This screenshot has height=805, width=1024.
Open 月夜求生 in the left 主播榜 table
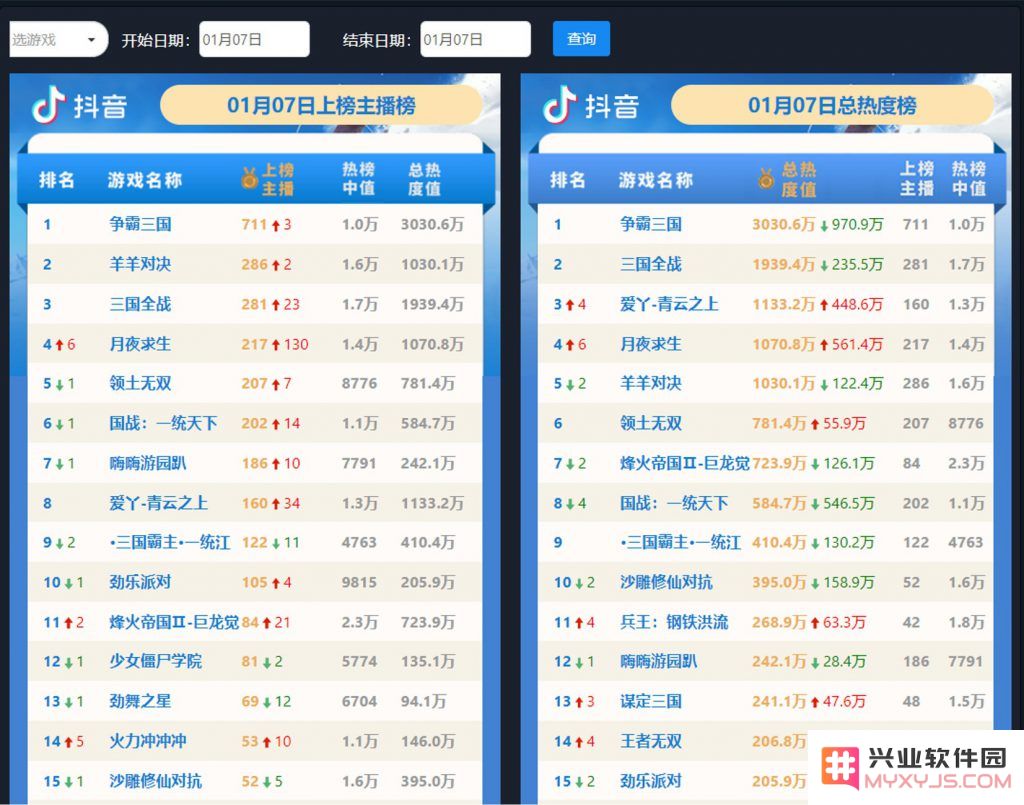click(x=140, y=344)
